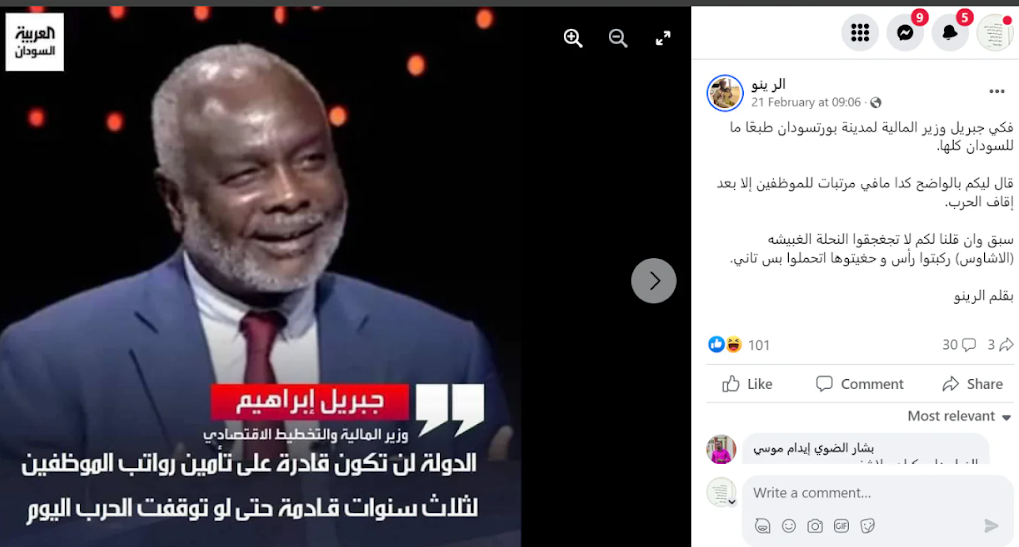Click the Comment button
This screenshot has width=1019, height=547.
pos(859,384)
